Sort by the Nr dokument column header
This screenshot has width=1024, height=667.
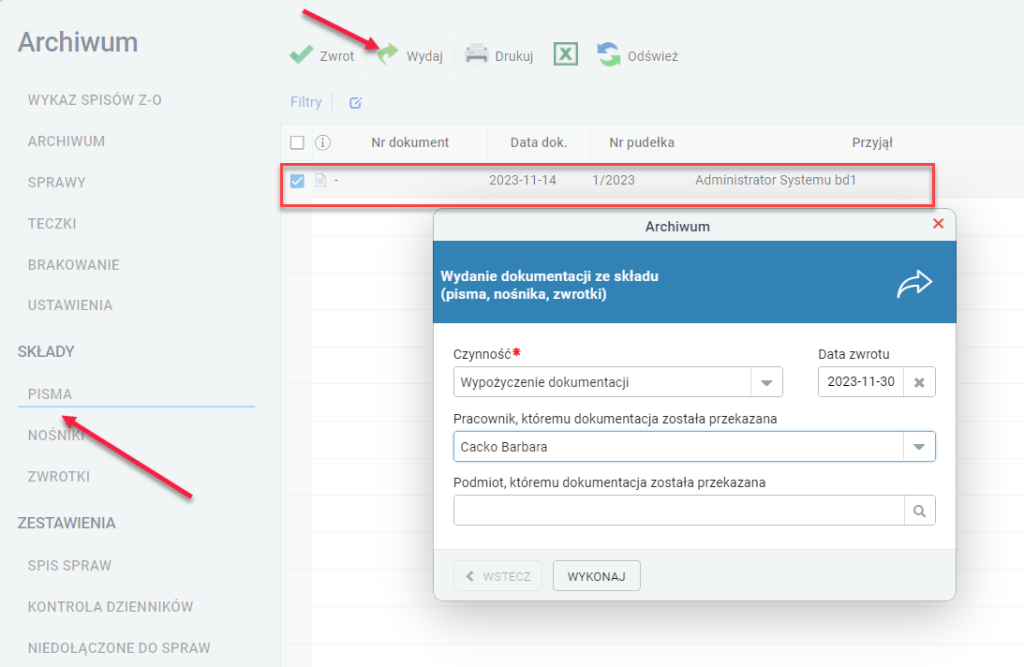pyautogui.click(x=410, y=142)
